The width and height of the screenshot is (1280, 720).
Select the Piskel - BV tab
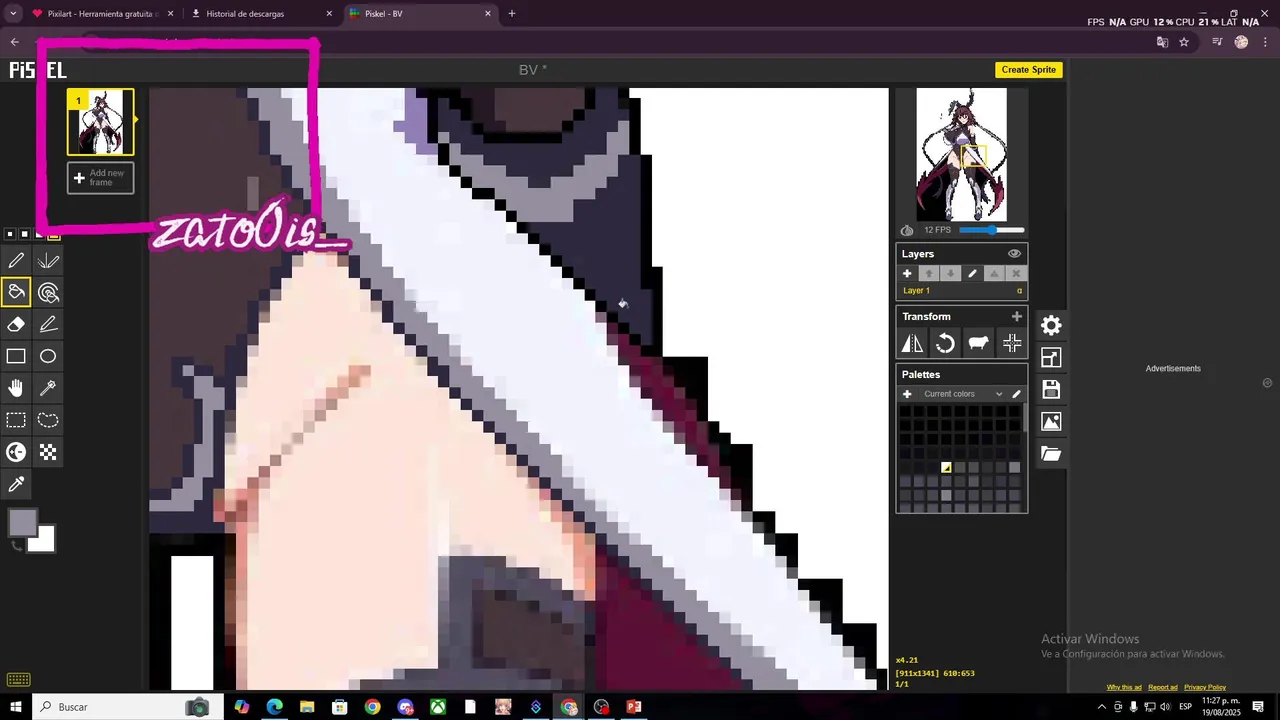[420, 14]
